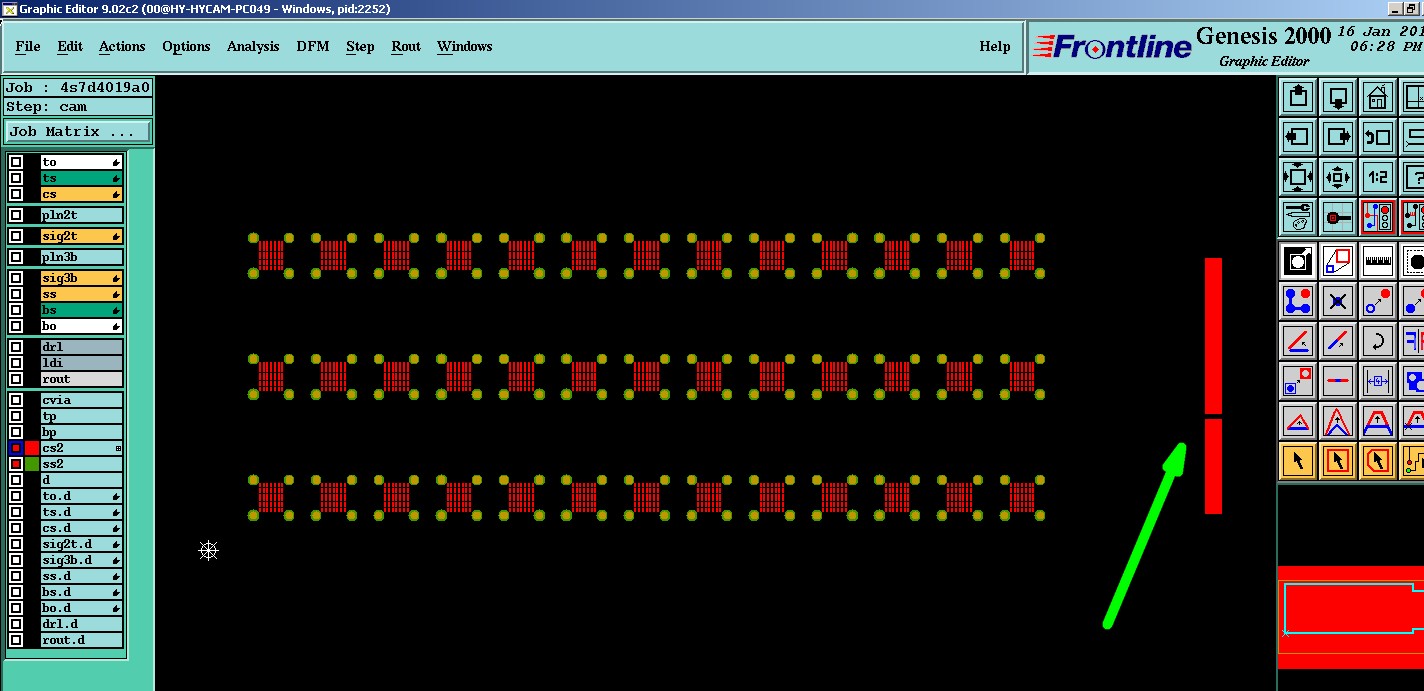Image resolution: width=1424 pixels, height=691 pixels.
Task: Click the blue and red squares copy icon
Action: click(1298, 381)
